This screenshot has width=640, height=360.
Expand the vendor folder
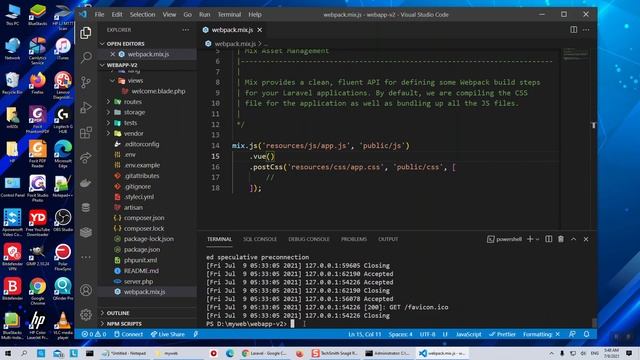point(133,133)
